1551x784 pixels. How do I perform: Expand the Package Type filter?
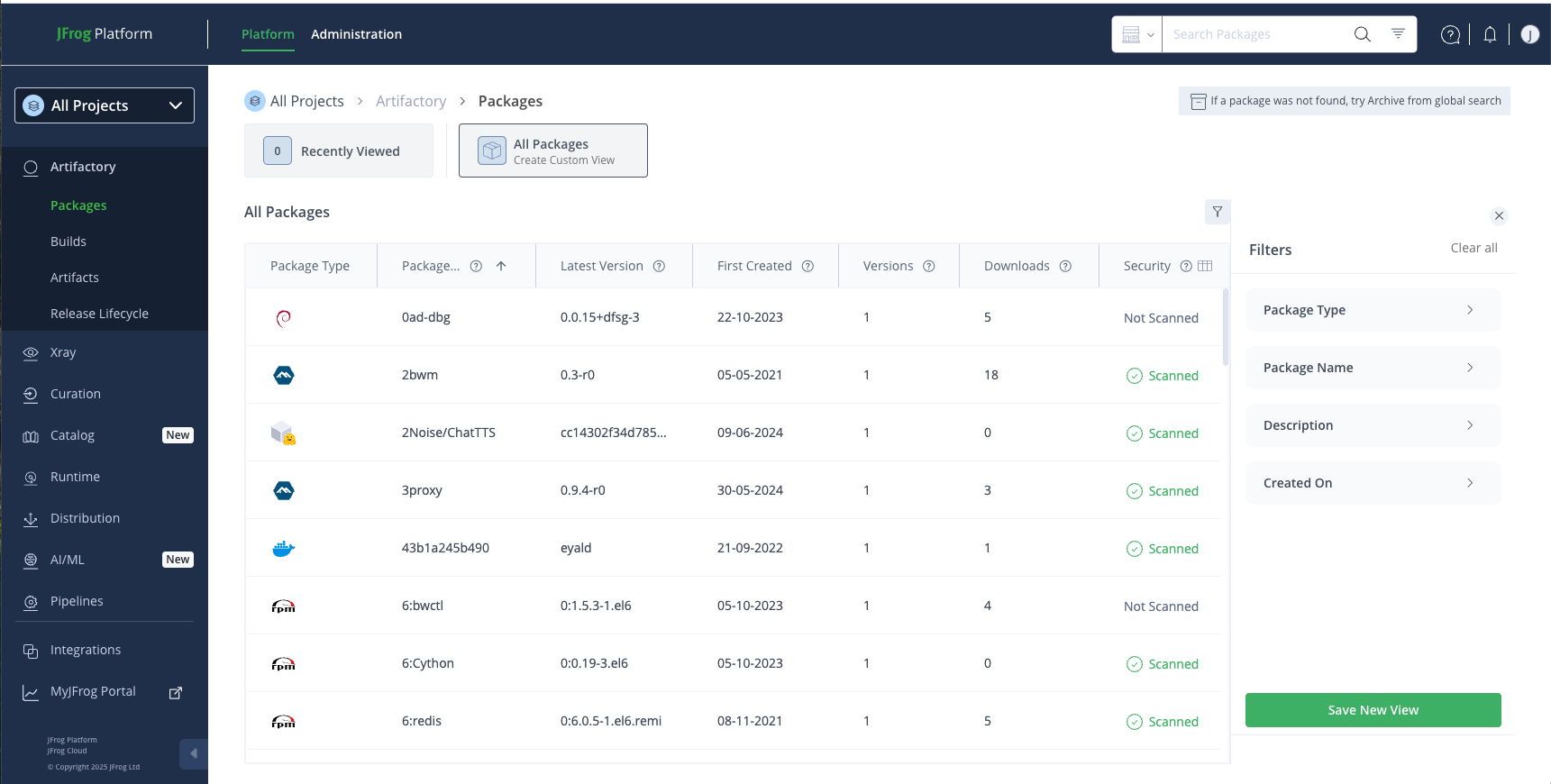[1373, 310]
